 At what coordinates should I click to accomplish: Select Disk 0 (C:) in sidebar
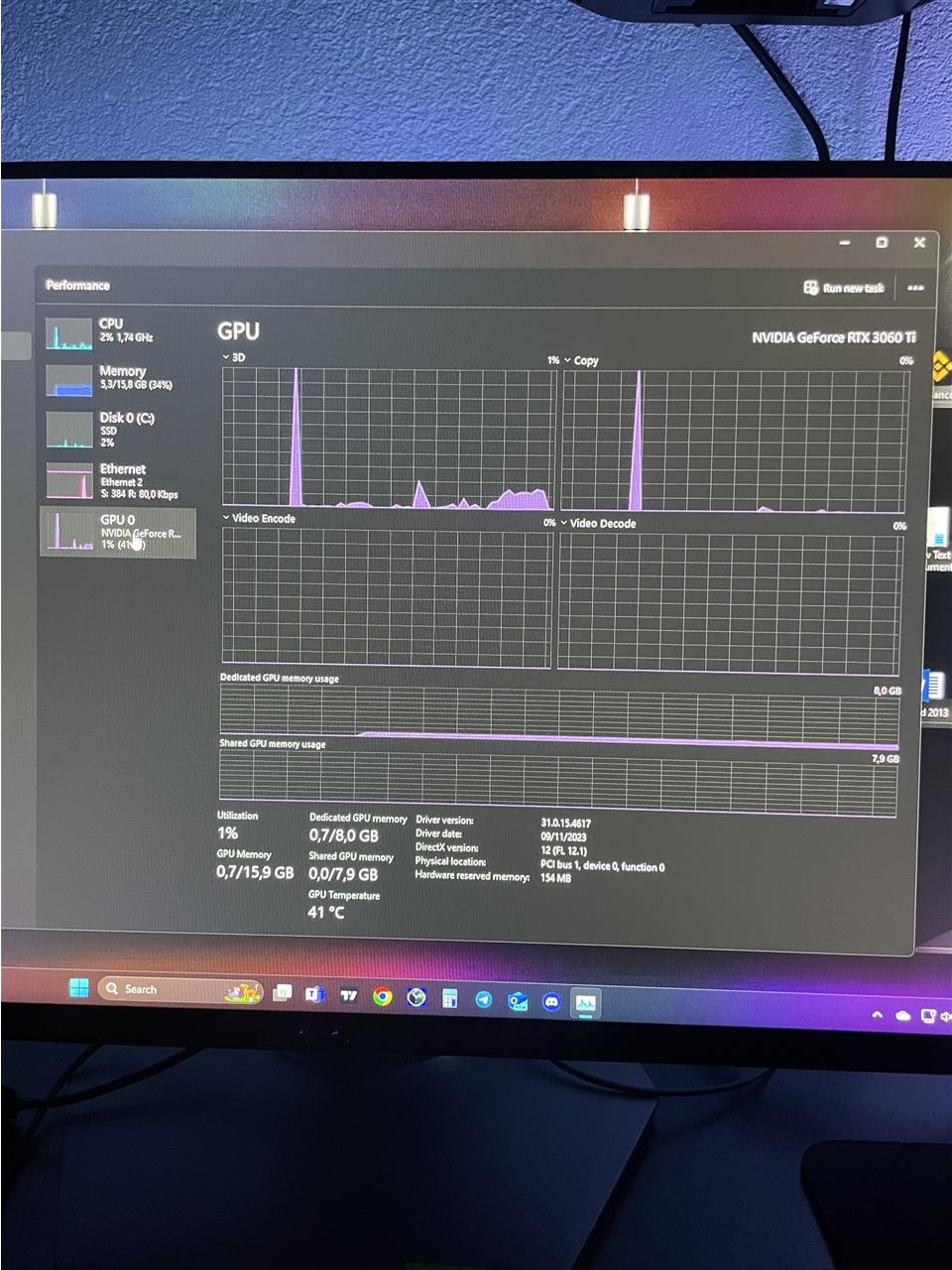117,430
